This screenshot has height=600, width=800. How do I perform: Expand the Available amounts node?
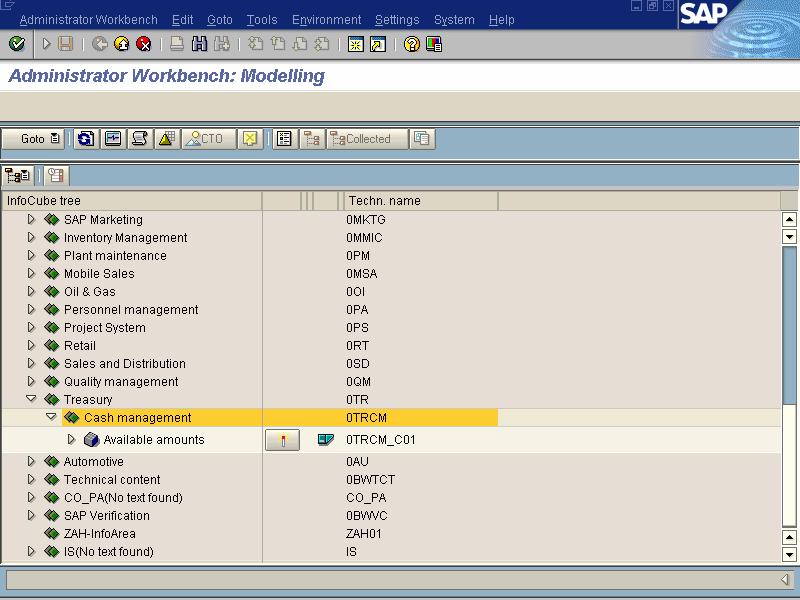[x=71, y=439]
